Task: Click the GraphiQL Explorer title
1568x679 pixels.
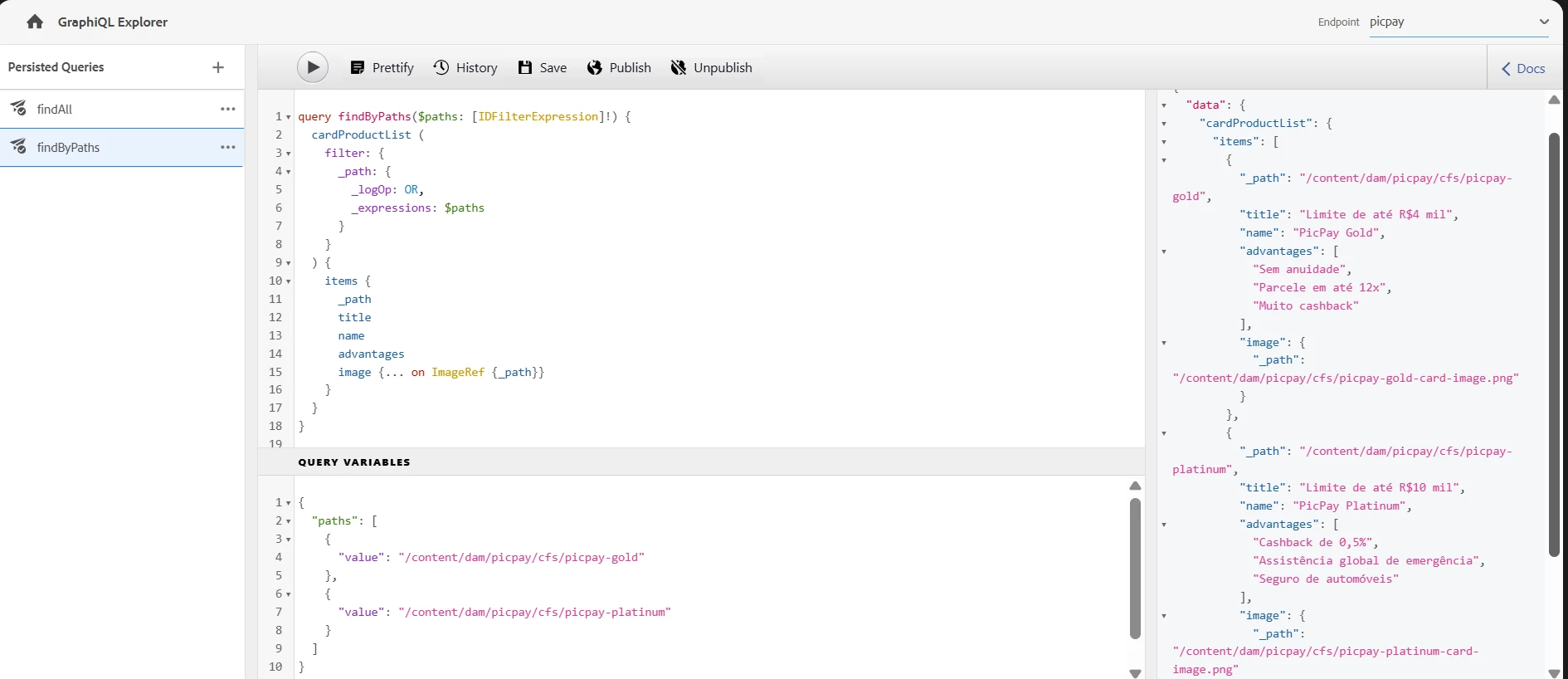Action: (x=113, y=22)
